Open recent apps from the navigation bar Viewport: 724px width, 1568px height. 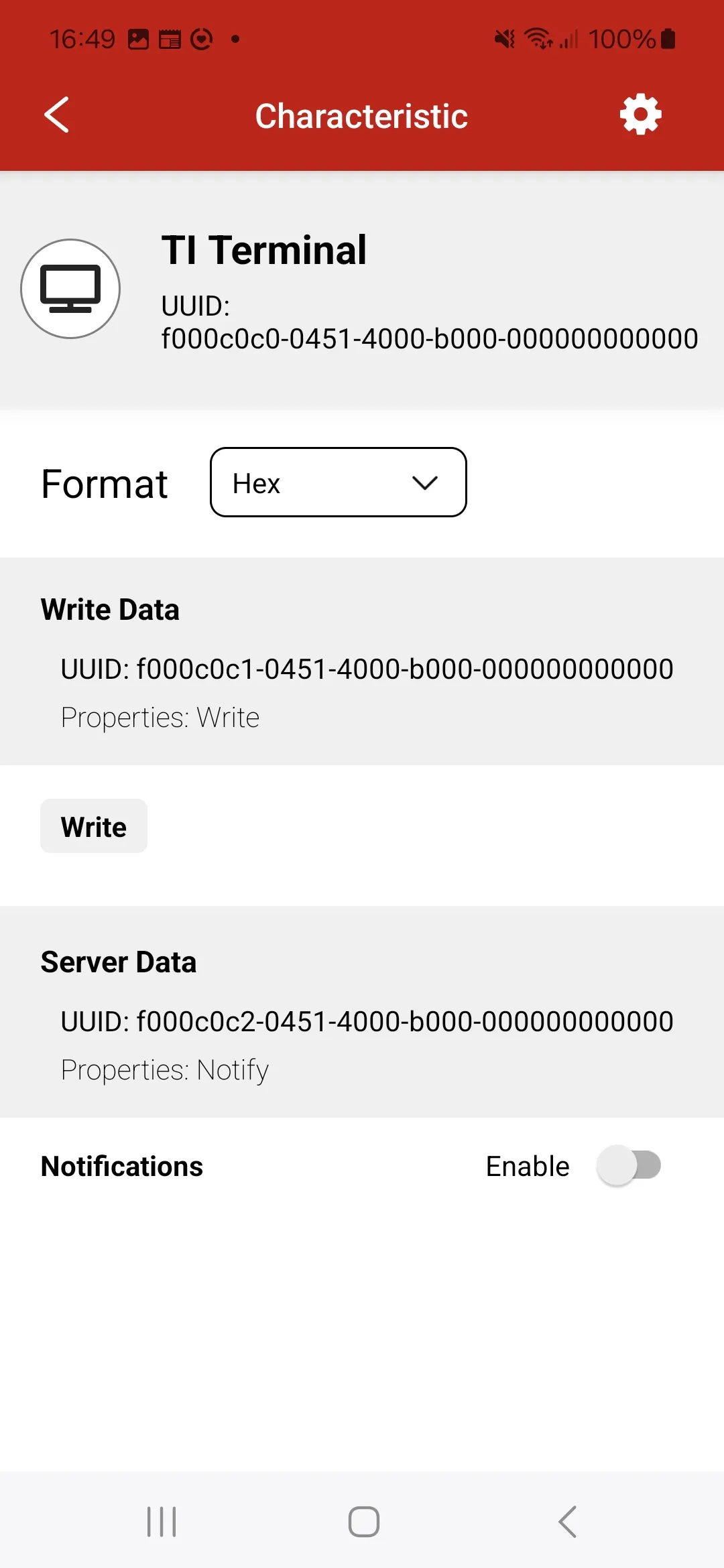tap(161, 1520)
